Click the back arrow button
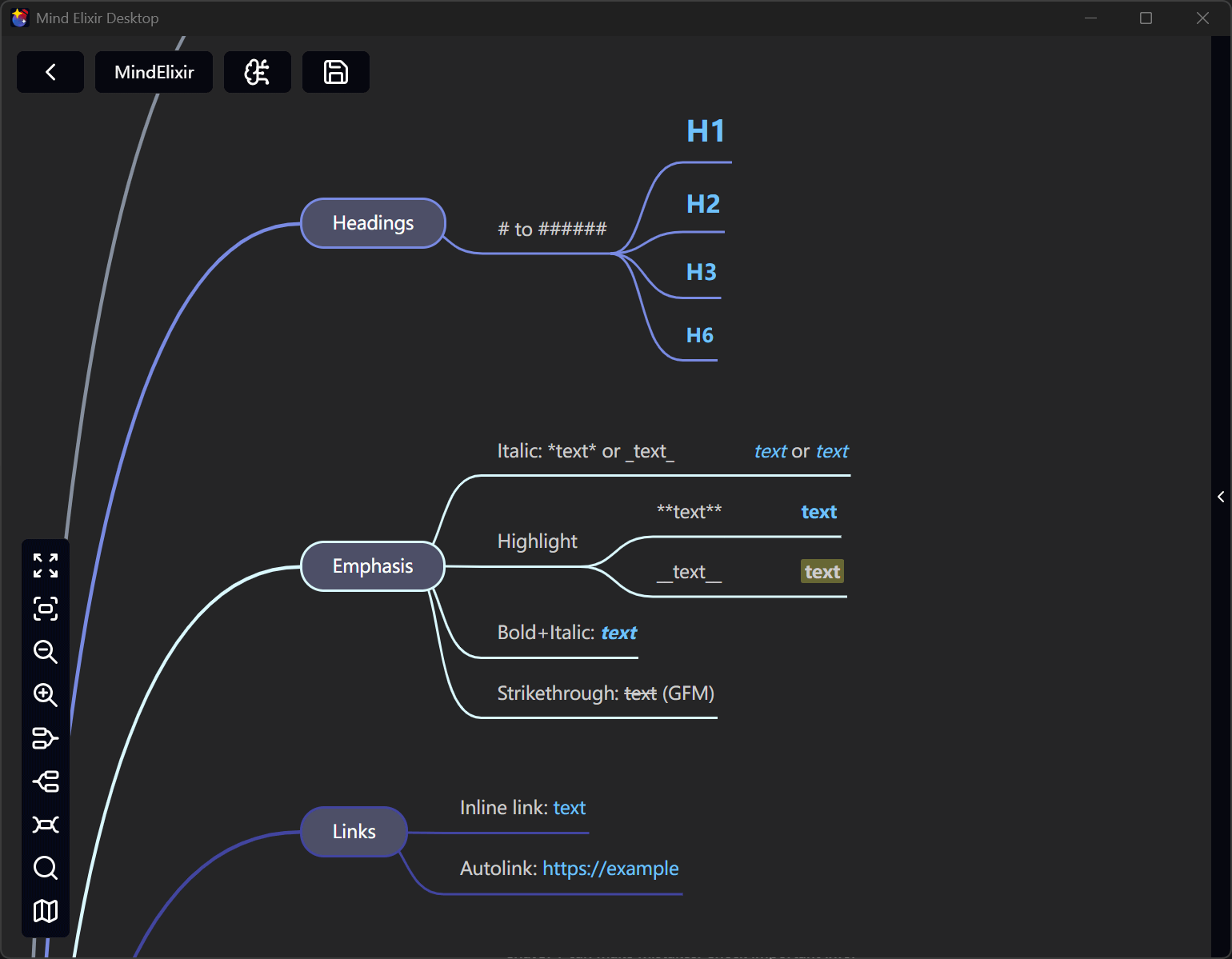1232x959 pixels. 50,72
